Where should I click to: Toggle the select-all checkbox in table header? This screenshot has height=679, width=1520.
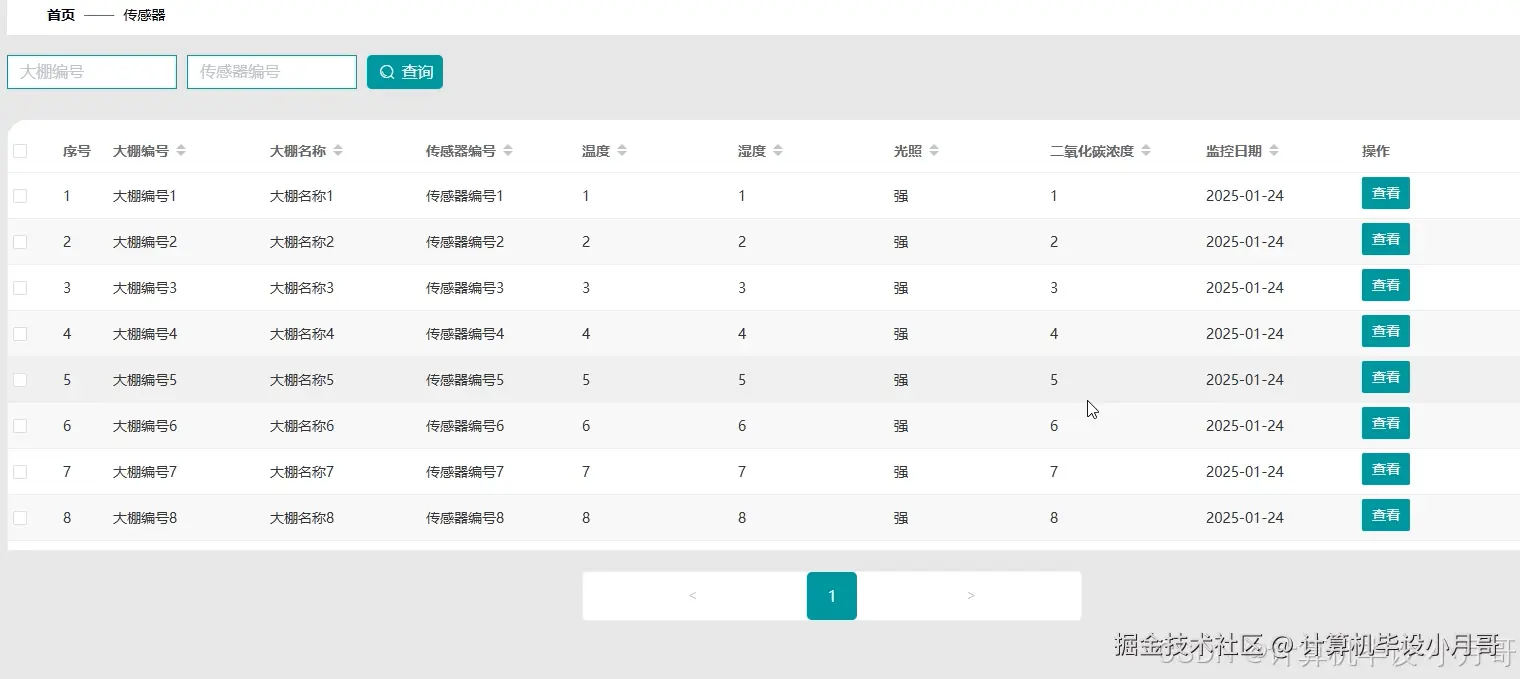pyautogui.click(x=21, y=149)
